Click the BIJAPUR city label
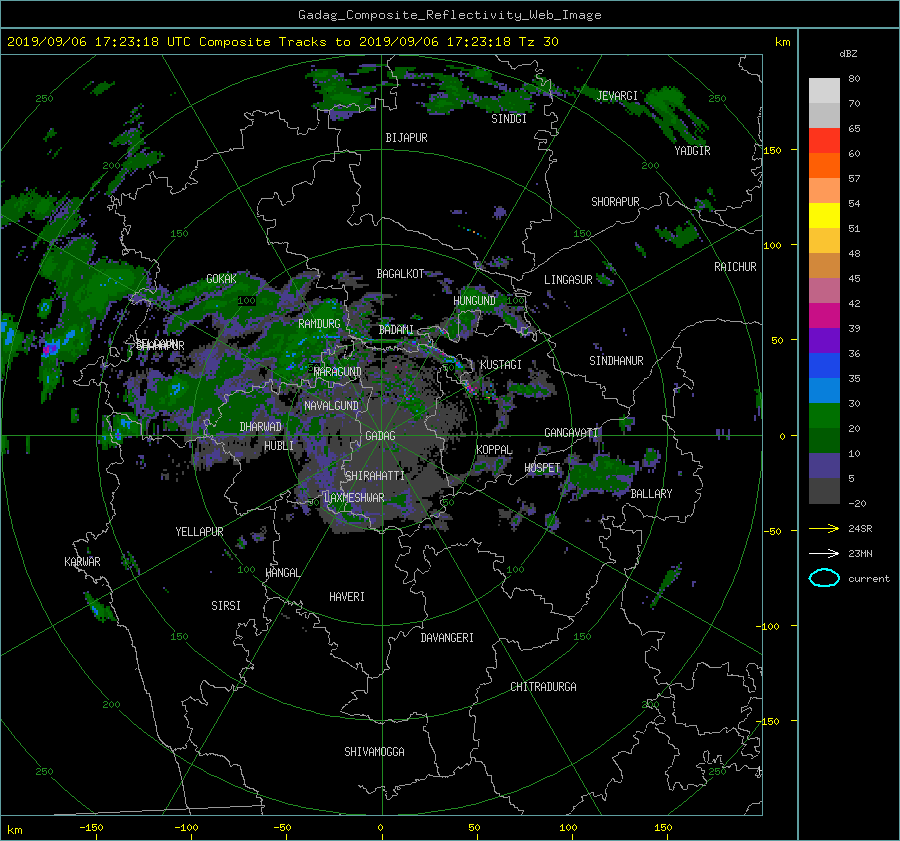The height and width of the screenshot is (841, 900). [406, 138]
